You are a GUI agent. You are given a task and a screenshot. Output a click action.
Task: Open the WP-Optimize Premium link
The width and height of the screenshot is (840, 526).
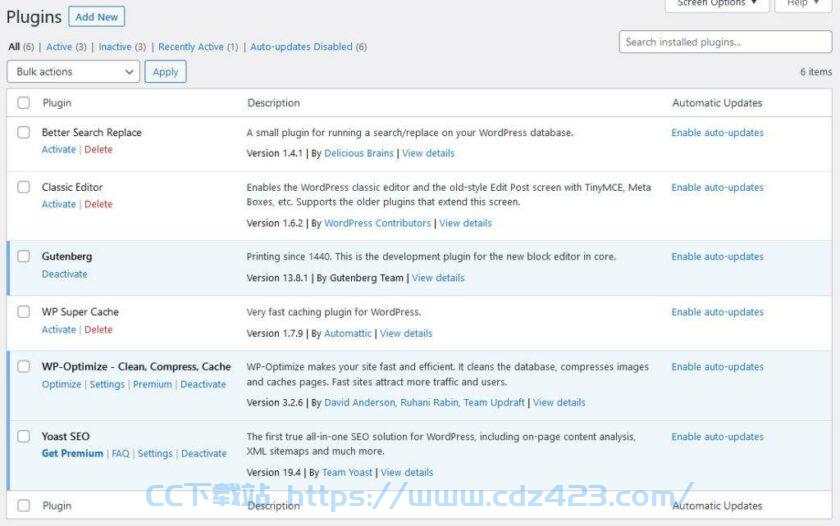point(153,384)
